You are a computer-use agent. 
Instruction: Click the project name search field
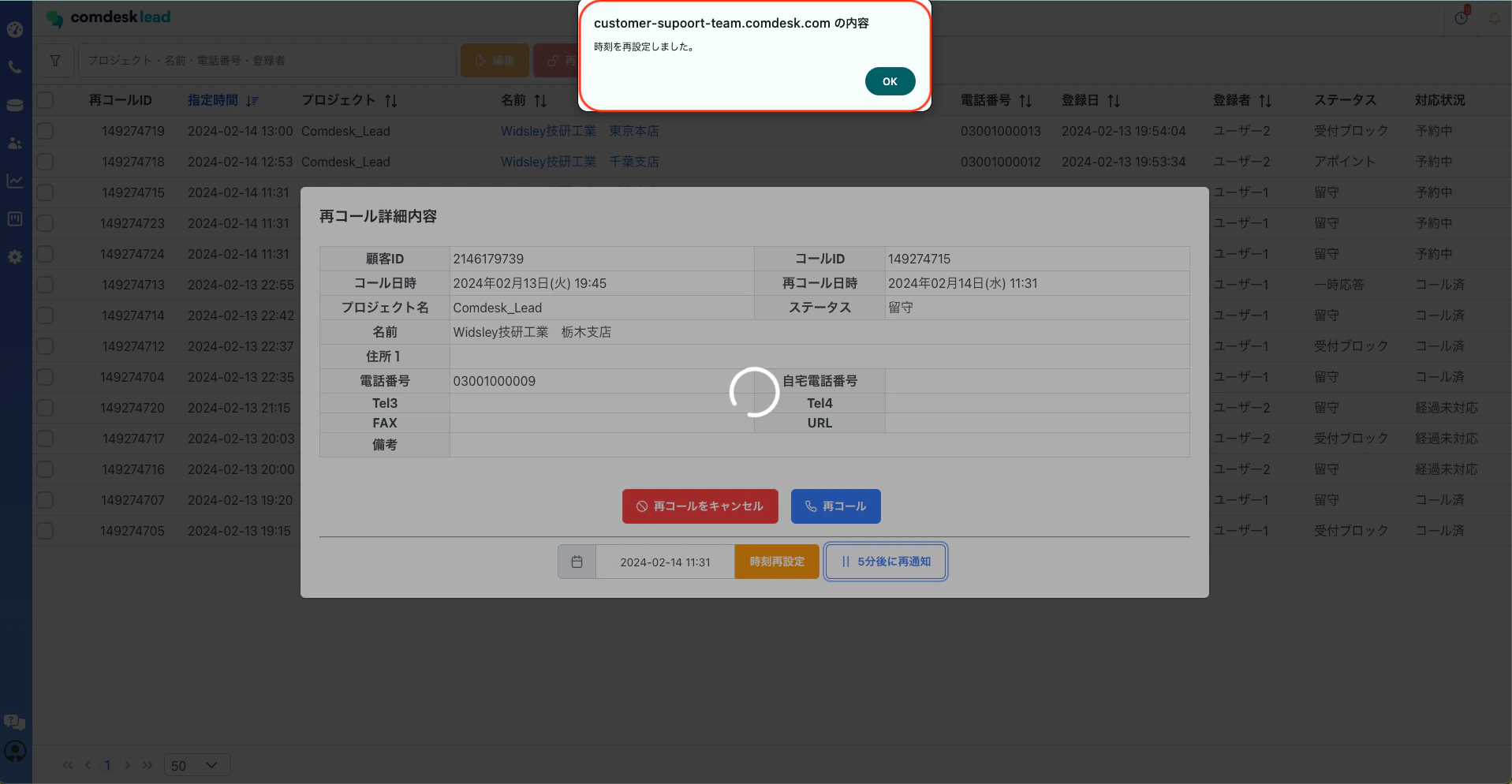(x=267, y=60)
